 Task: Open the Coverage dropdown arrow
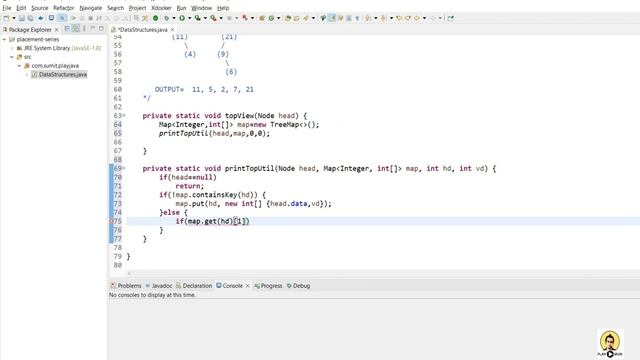pyautogui.click(x=205, y=18)
